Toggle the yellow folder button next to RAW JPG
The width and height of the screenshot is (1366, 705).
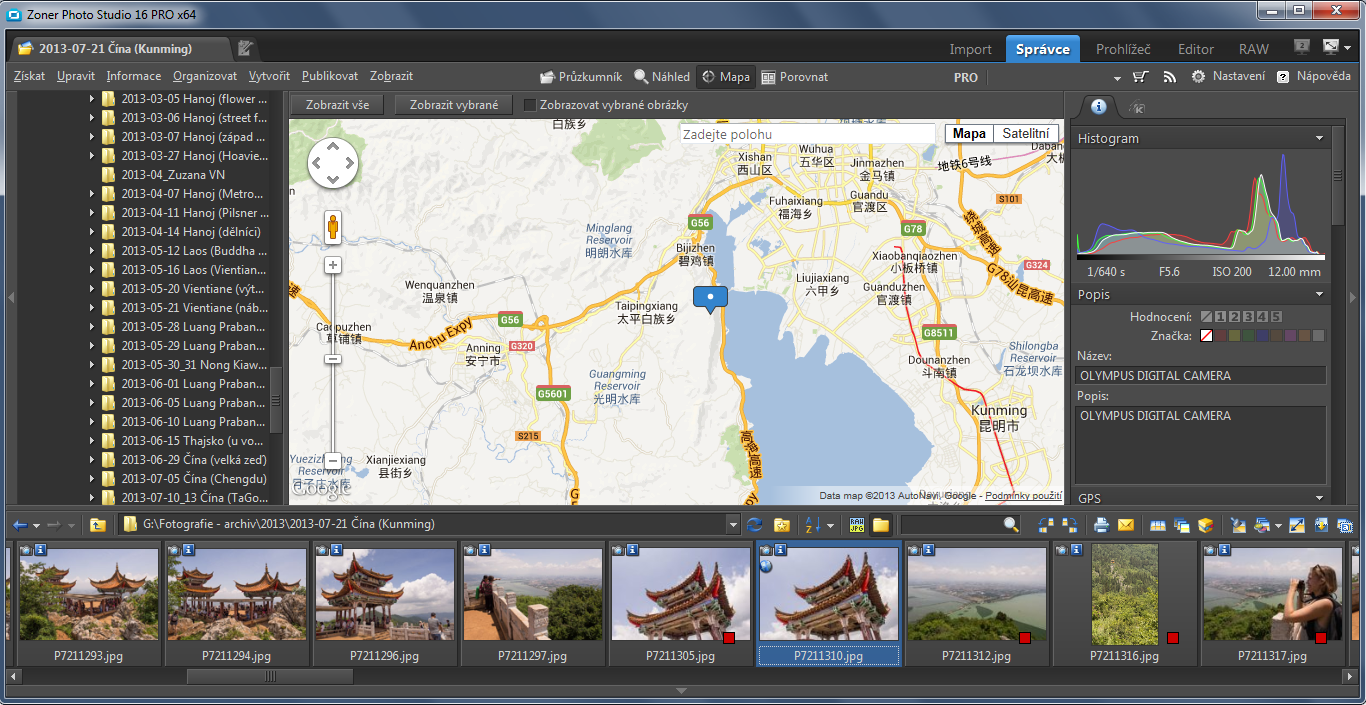[881, 525]
